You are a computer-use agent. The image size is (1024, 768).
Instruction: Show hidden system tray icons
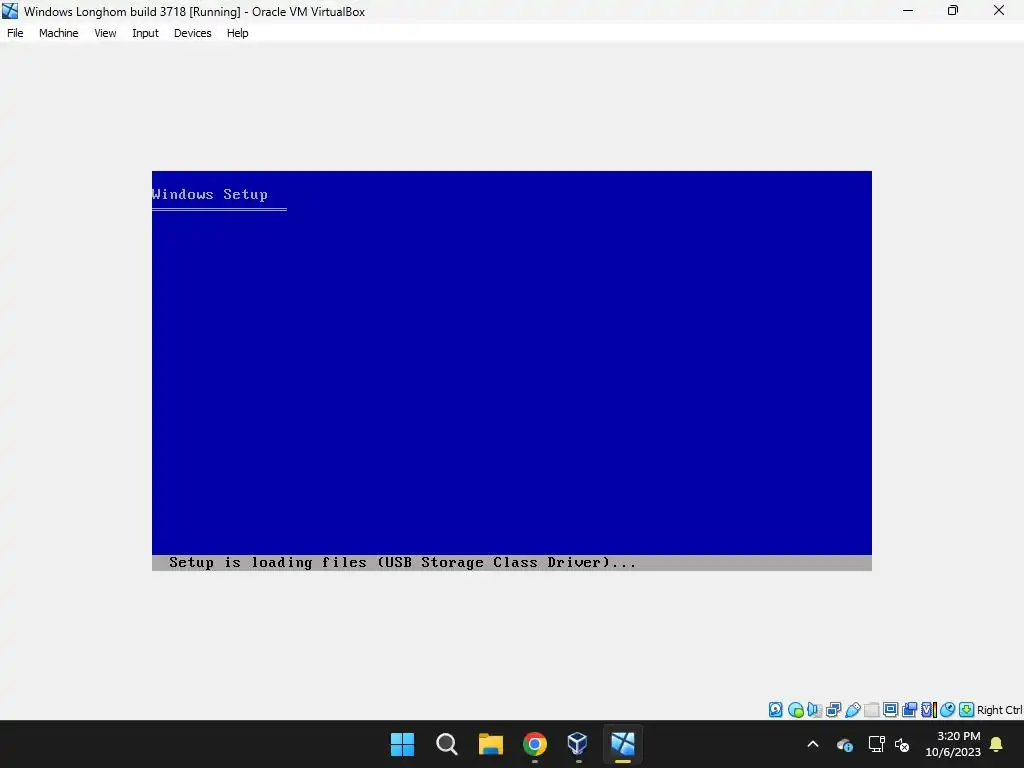pos(813,744)
